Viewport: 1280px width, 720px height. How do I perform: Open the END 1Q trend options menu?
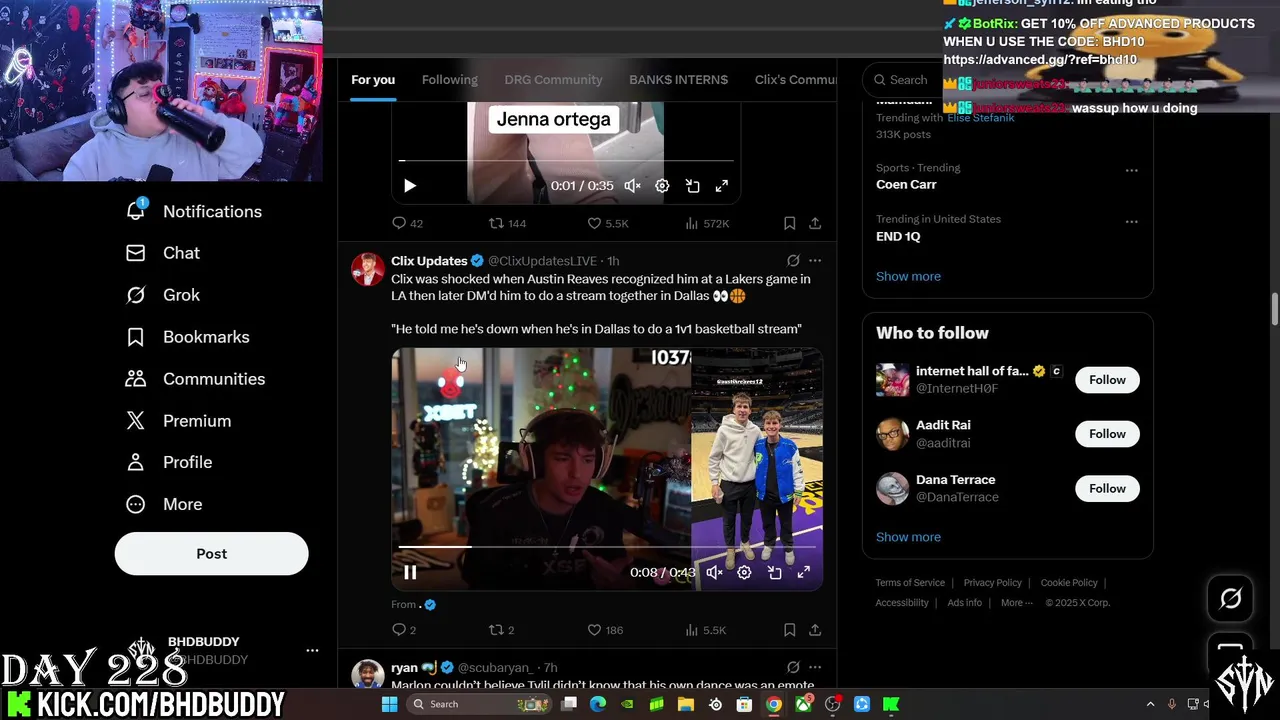click(x=1131, y=221)
